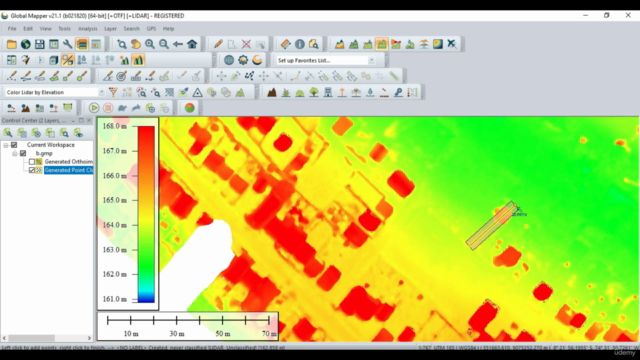Click the Zoom Out magnifier icon
Image resolution: width=640 pixels, height=360 pixels.
164,44
